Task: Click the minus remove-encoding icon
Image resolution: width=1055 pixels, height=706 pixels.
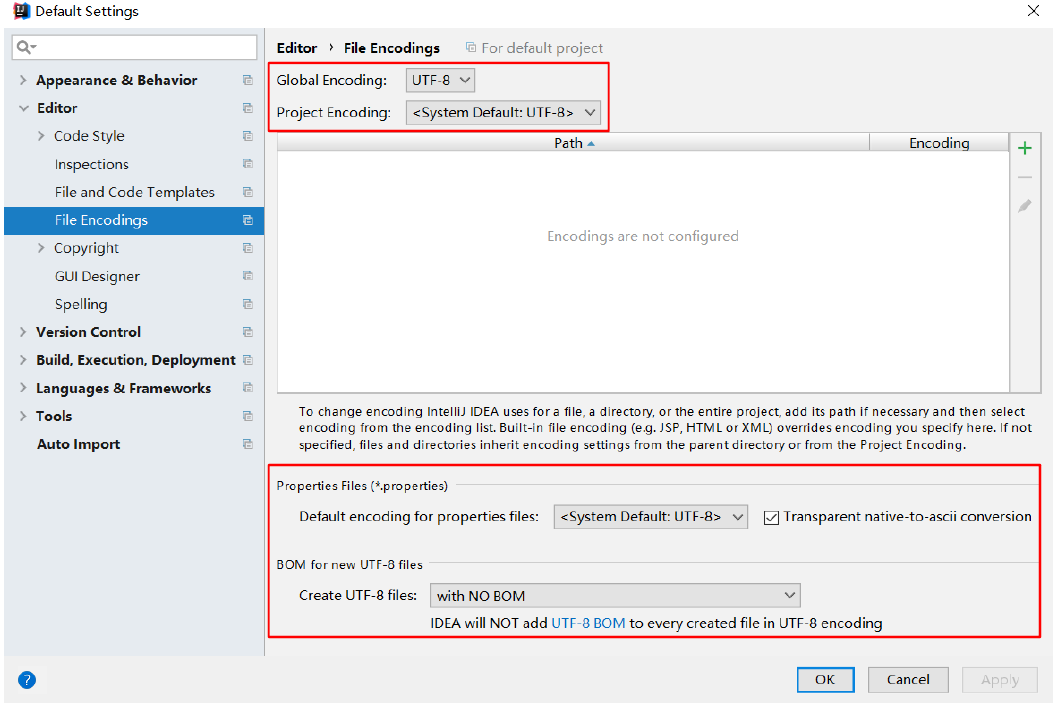Action: pos(1025,178)
